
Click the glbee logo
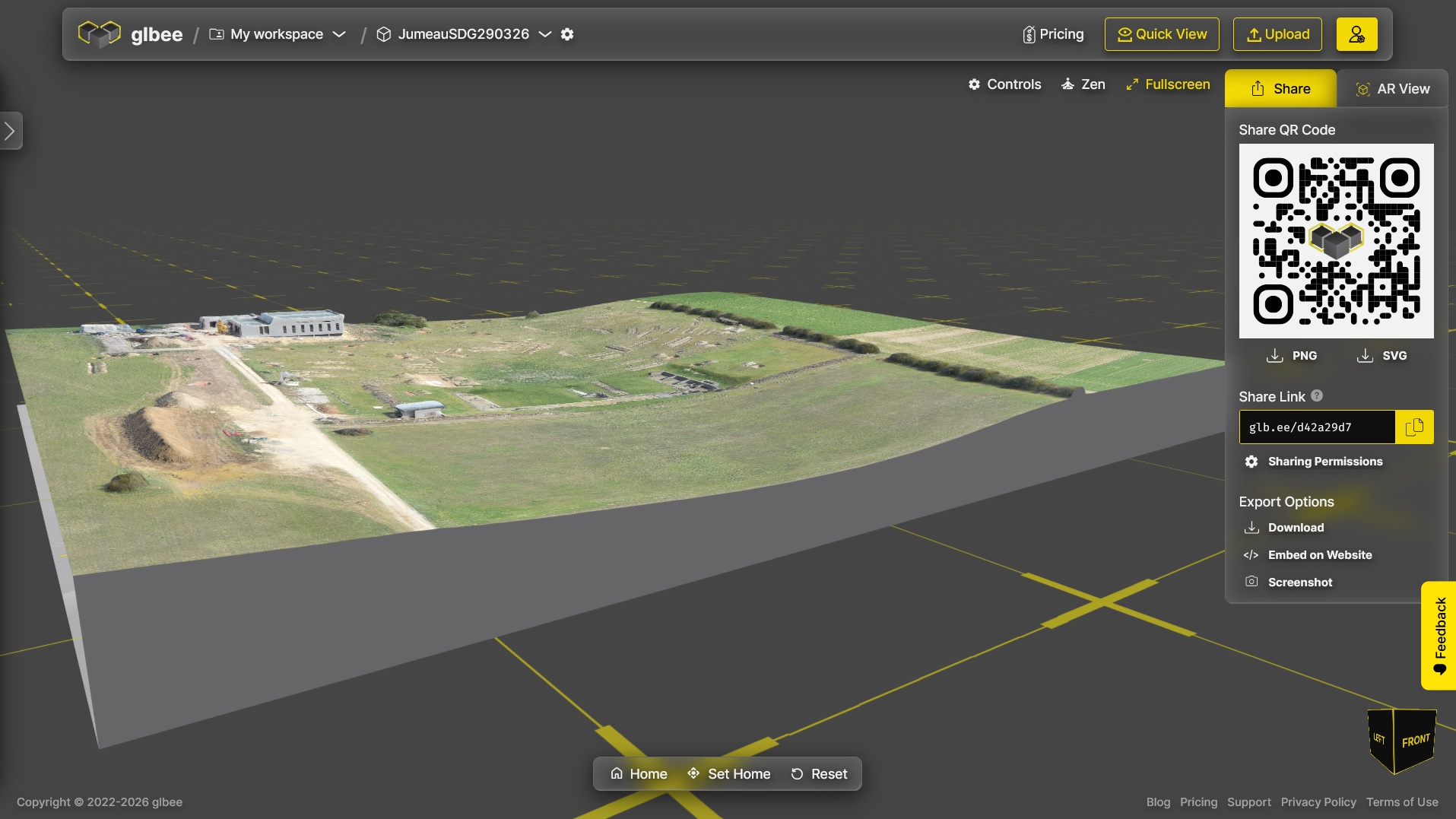[130, 34]
